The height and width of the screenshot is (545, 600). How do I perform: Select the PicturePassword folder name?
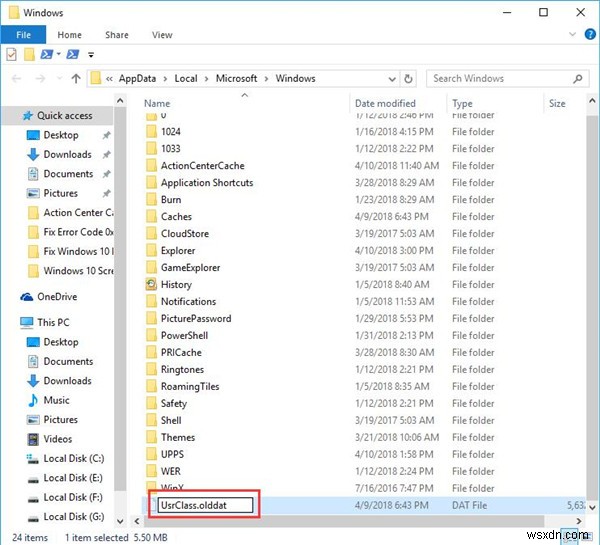tap(196, 319)
